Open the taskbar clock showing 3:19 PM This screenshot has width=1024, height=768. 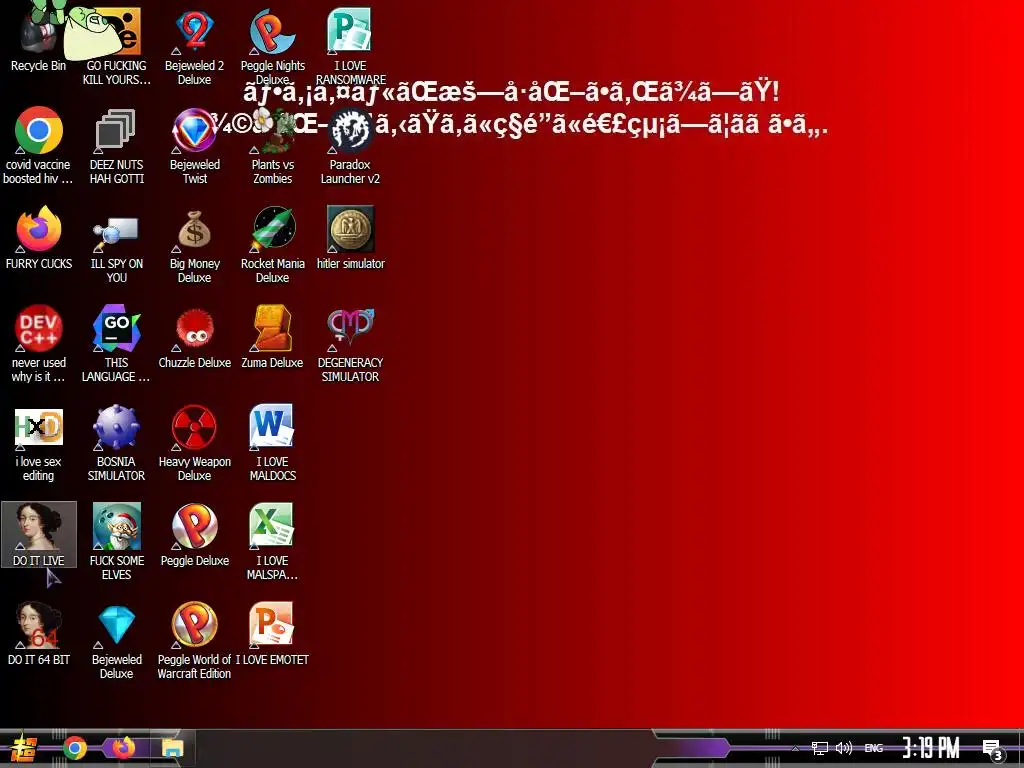pyautogui.click(x=931, y=748)
